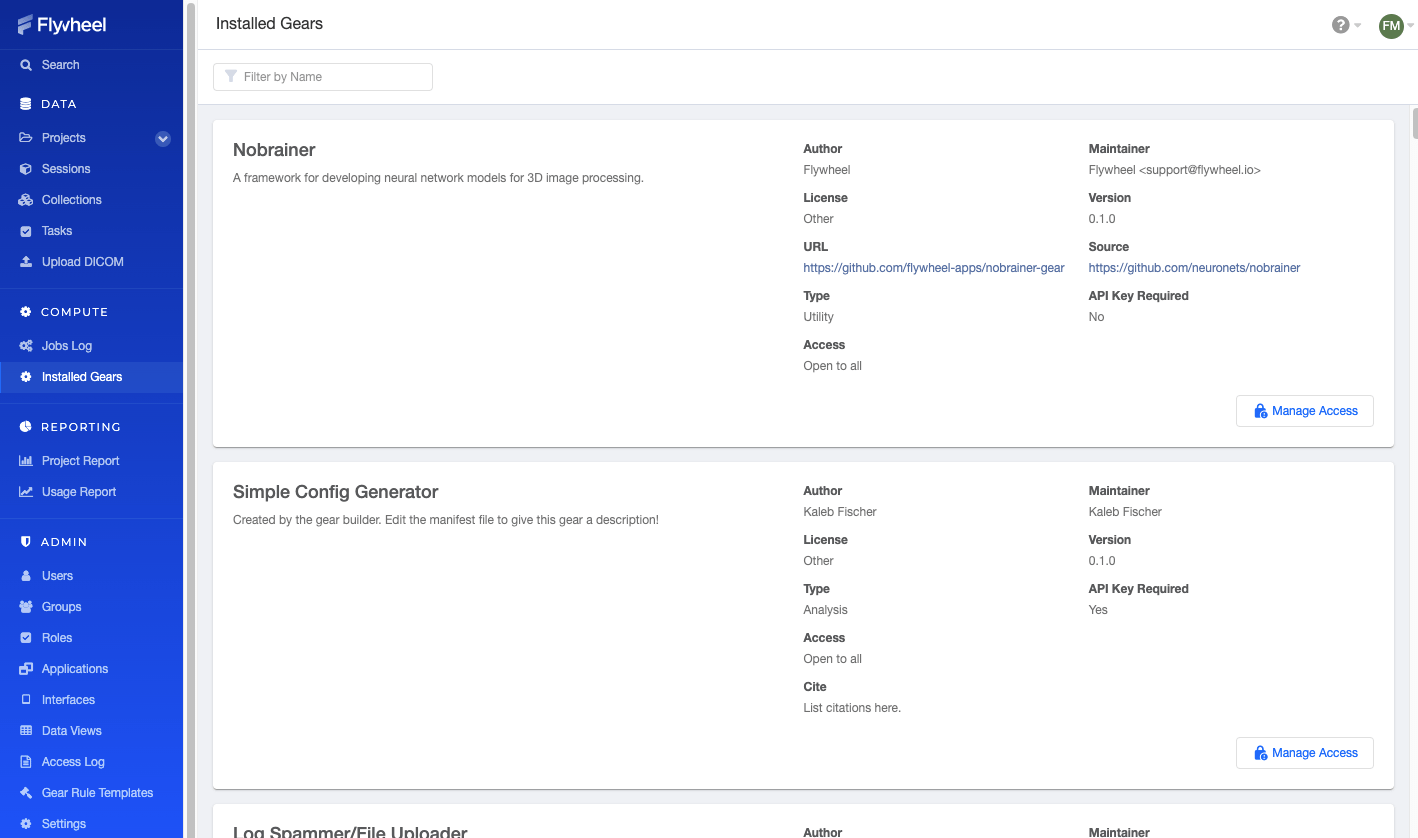The height and width of the screenshot is (838, 1418).
Task: Click the Upload DICOM icon
Action: pyautogui.click(x=26, y=262)
